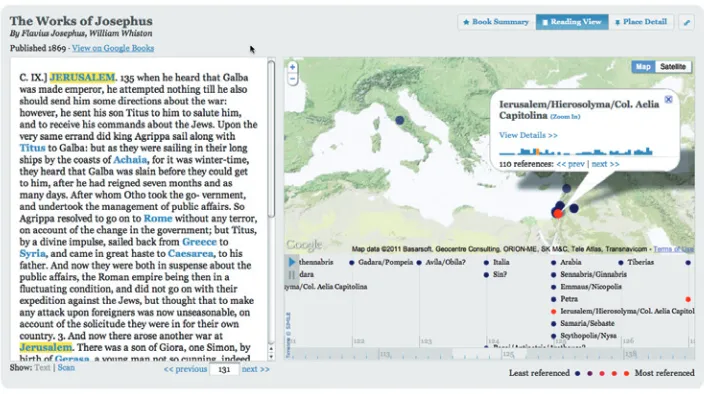Click scrollbar up arrow in reading pane
The height and width of the screenshot is (394, 704).
(271, 349)
